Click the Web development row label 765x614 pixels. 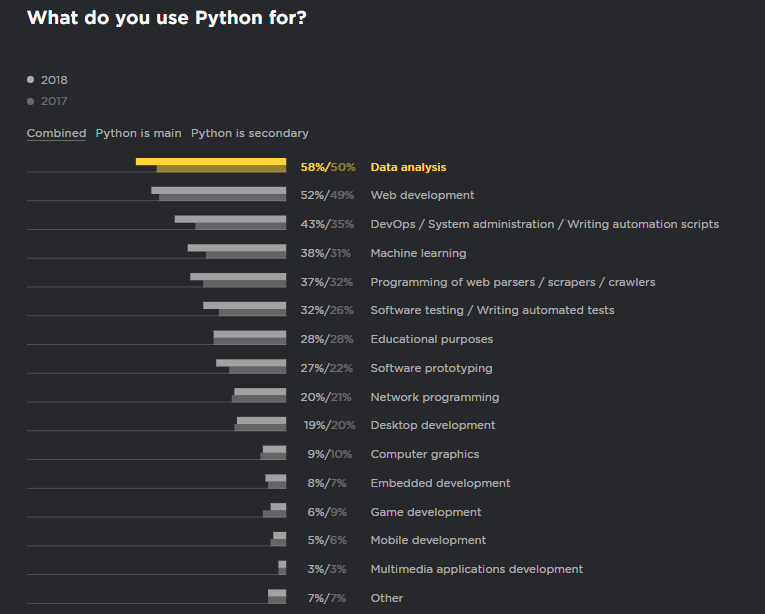click(422, 195)
